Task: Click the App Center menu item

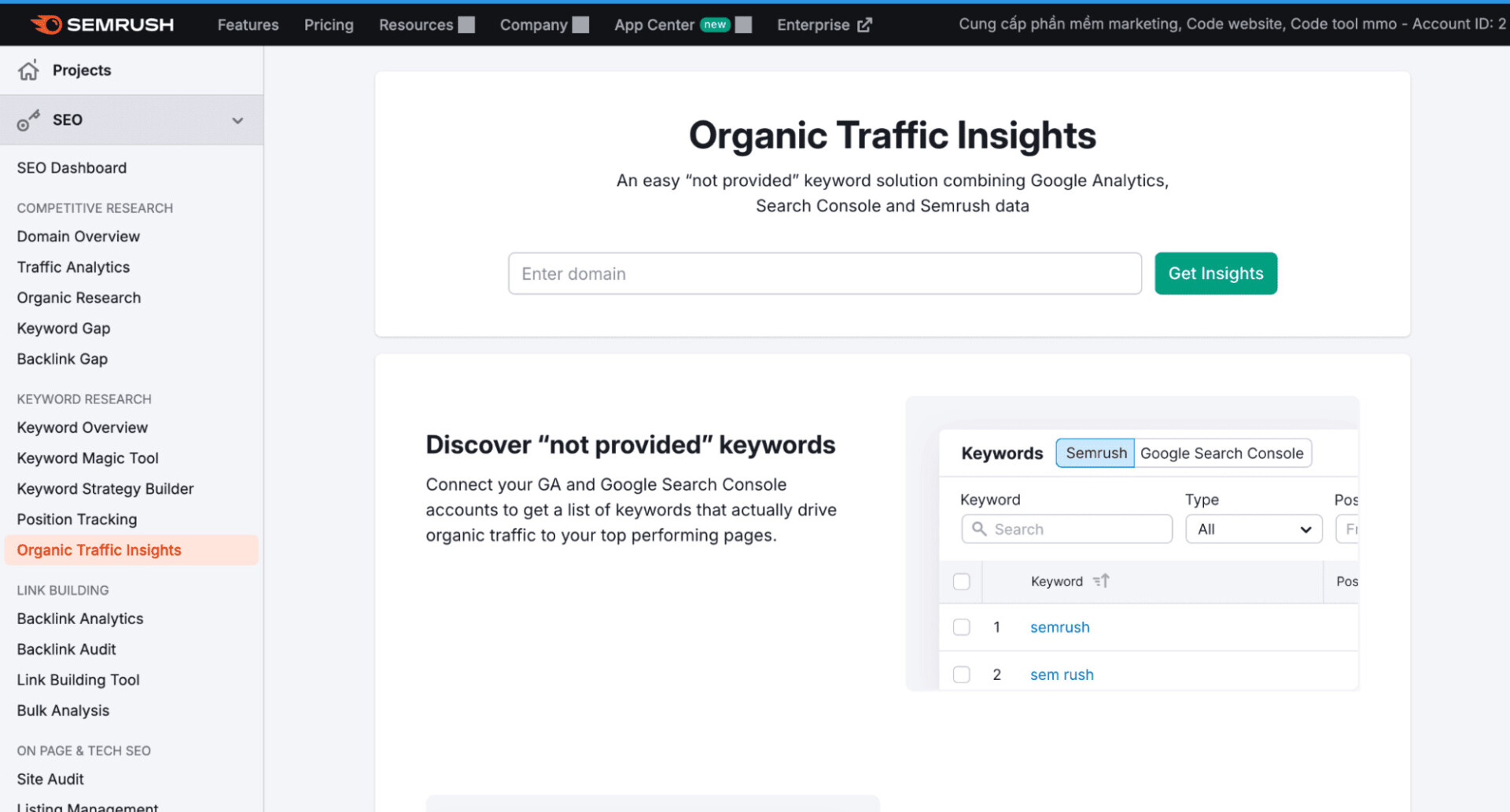Action: (x=654, y=25)
